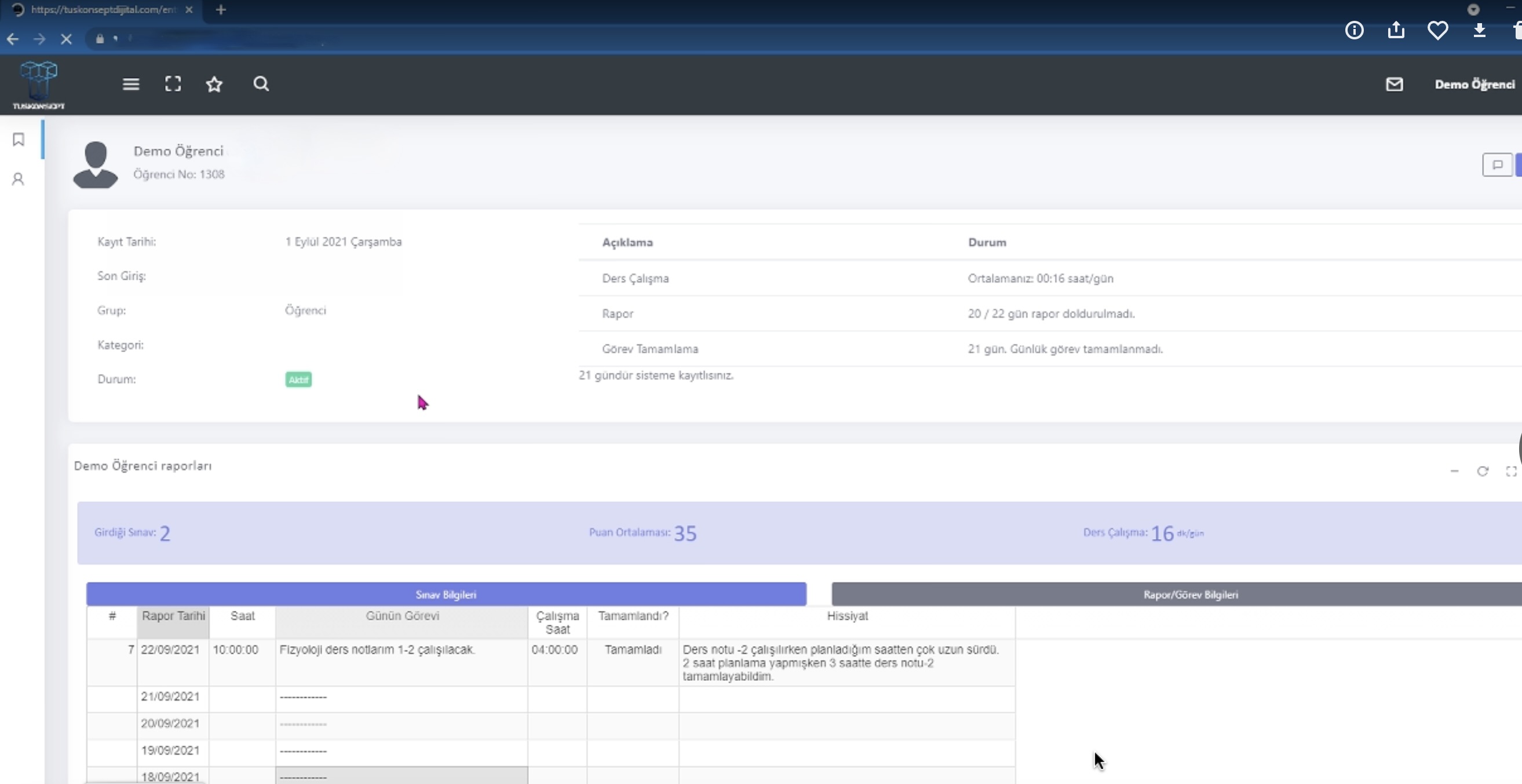Click the Girdiği Sınav count 2
This screenshot has width=1522, height=784.
165,534
